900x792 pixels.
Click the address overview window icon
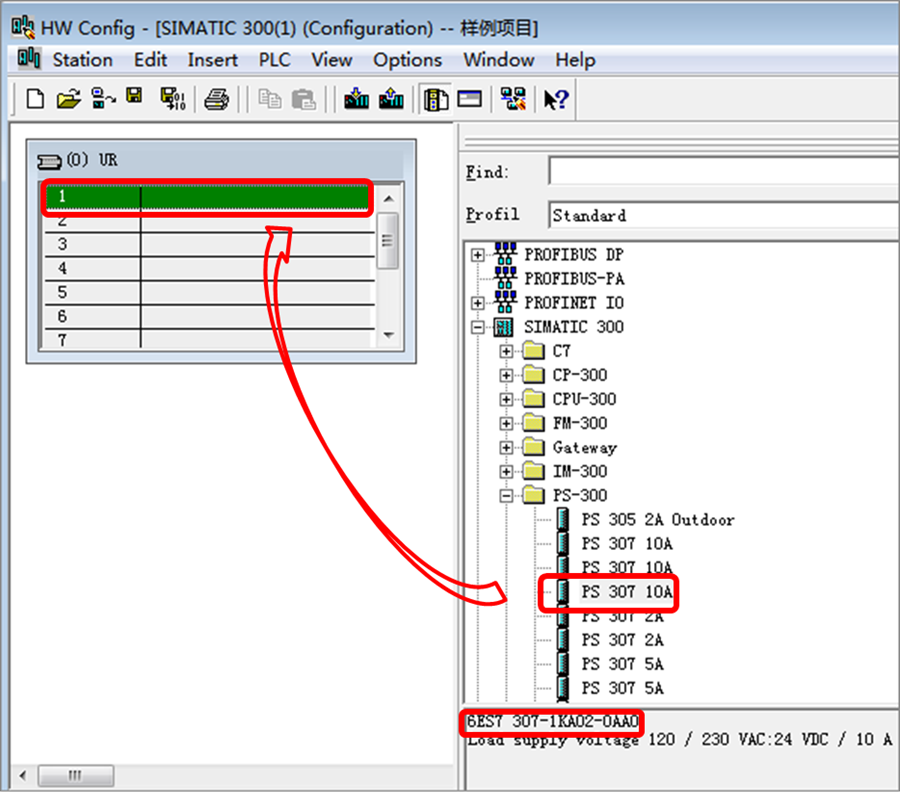(x=470, y=99)
